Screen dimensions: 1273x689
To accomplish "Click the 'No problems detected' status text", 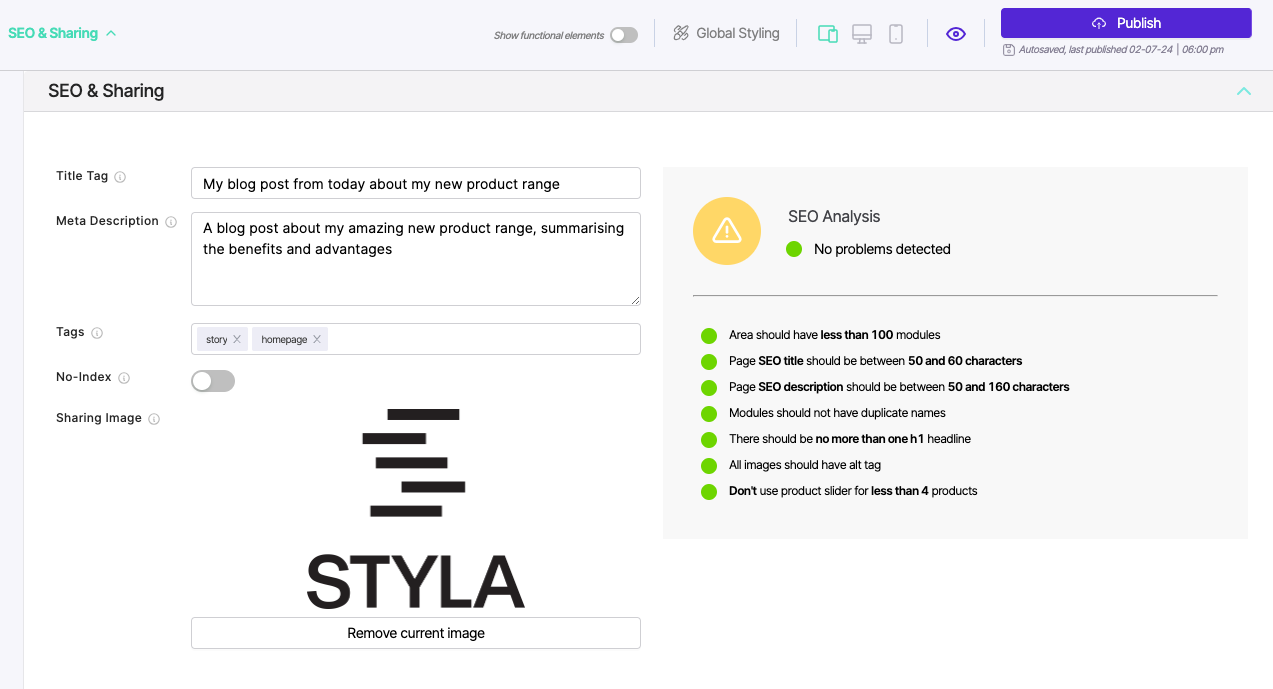I will pos(882,249).
